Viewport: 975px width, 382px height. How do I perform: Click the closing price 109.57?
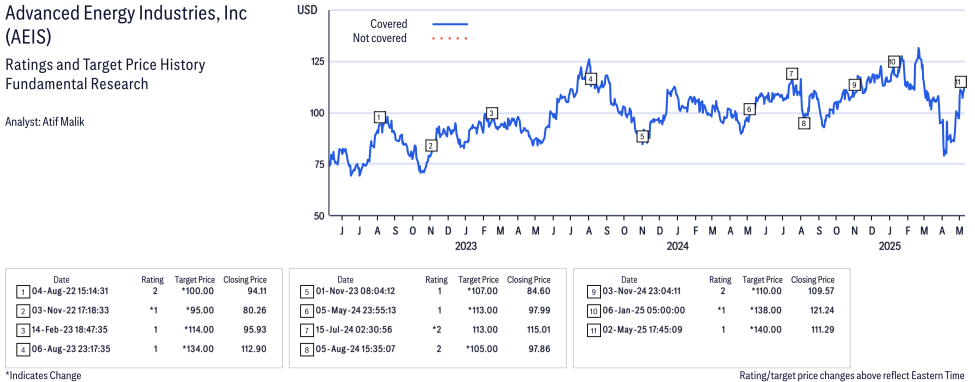point(821,291)
